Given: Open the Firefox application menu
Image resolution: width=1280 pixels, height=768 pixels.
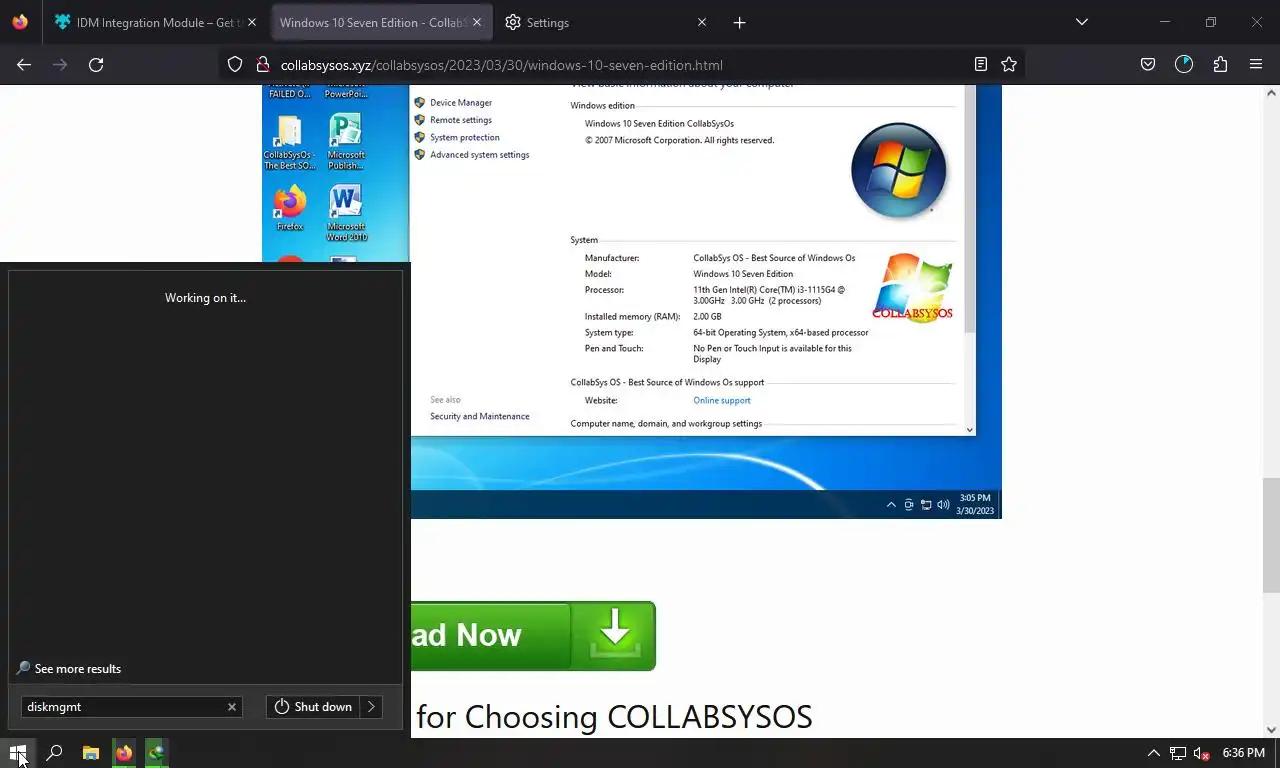Looking at the screenshot, I should 1256,65.
